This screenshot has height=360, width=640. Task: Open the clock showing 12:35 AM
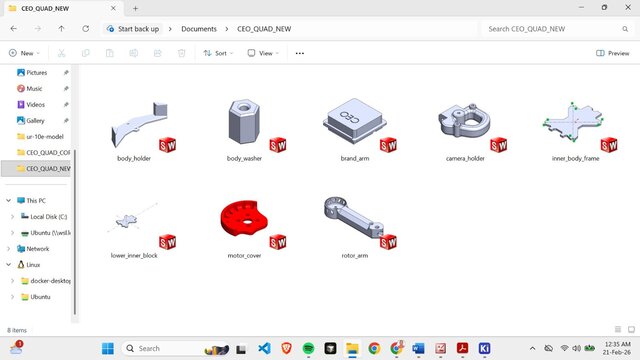coord(617,348)
